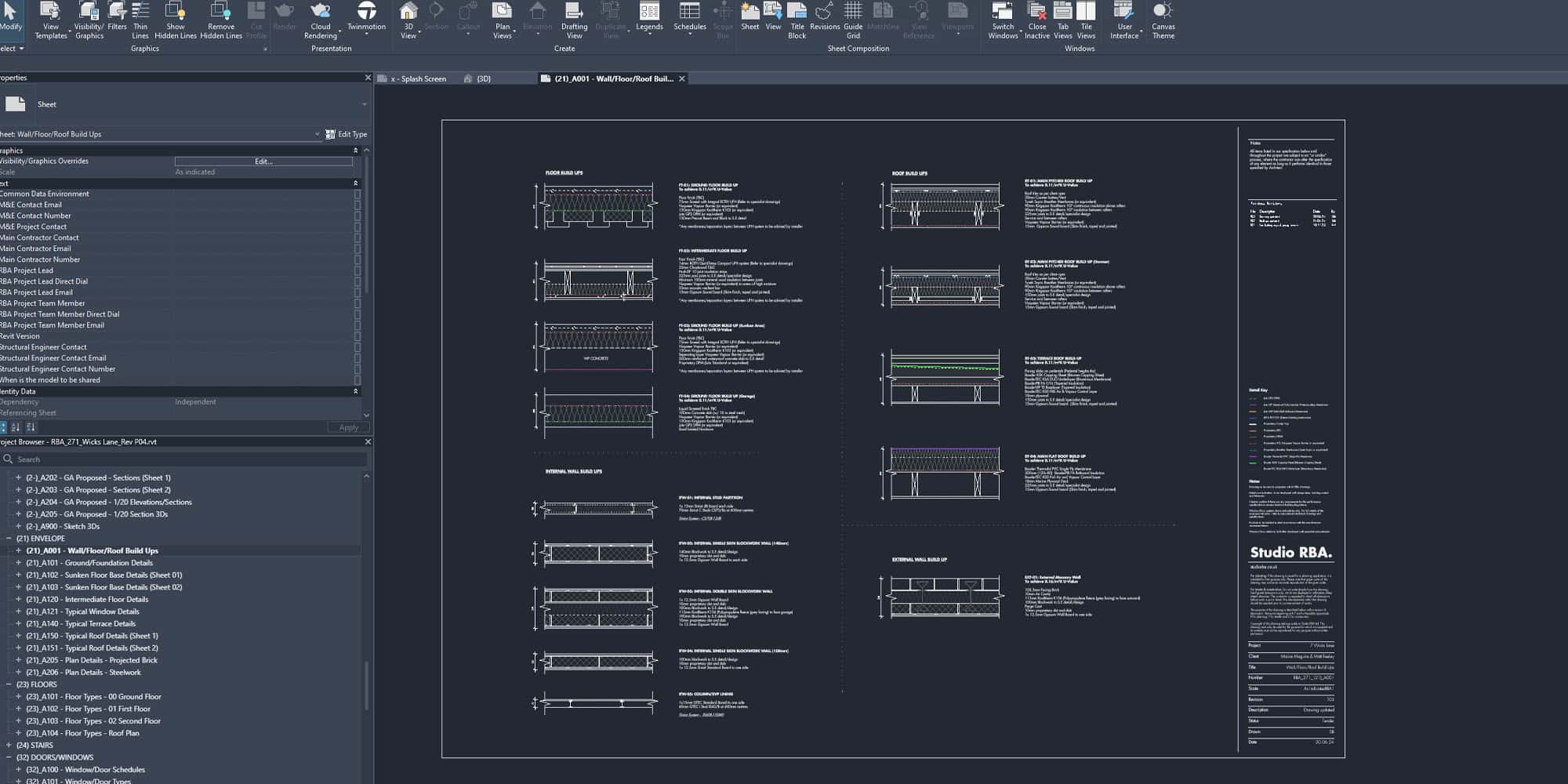Click Close Inactive views
The width and height of the screenshot is (1568, 784).
click(1037, 21)
